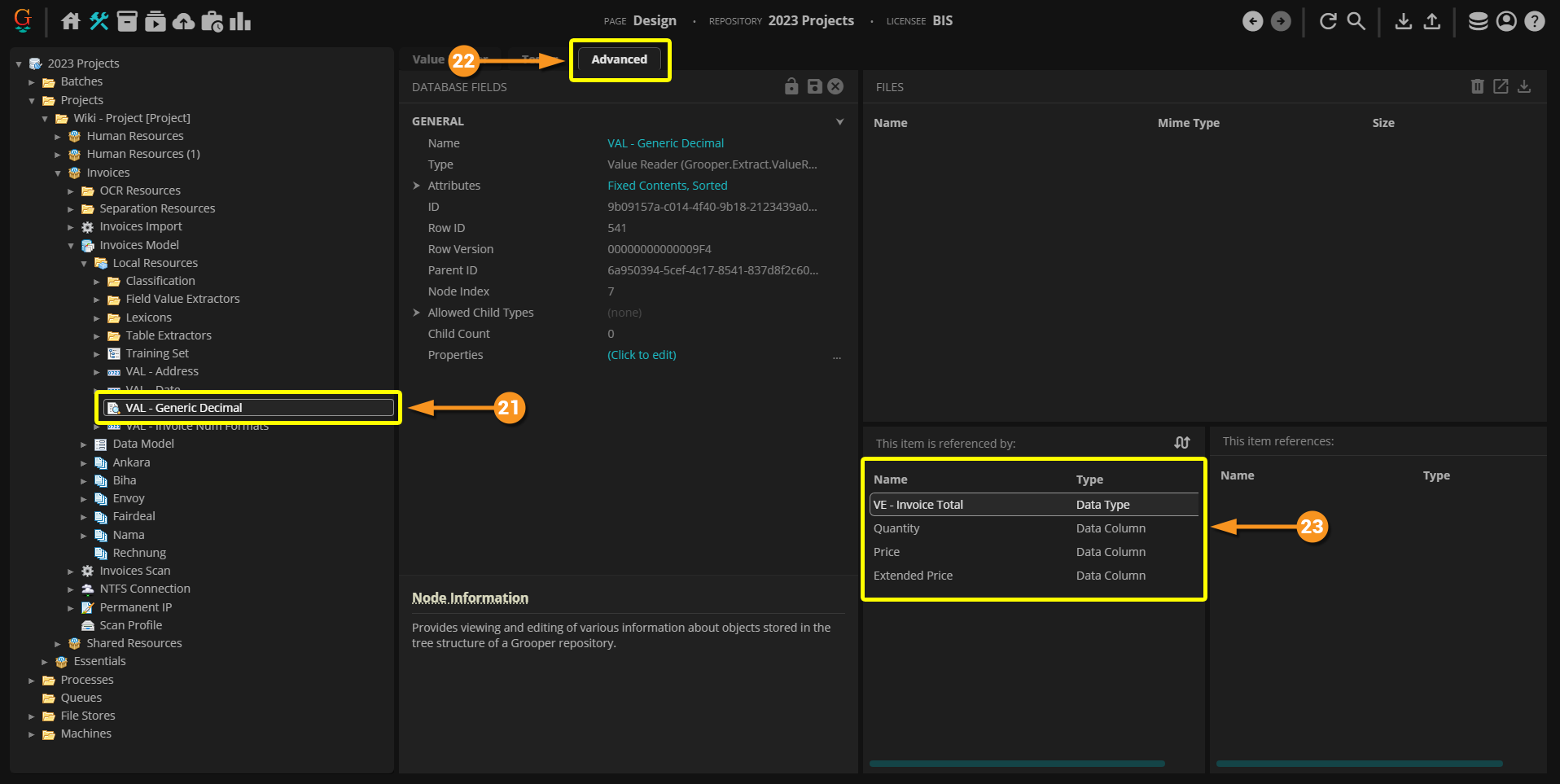Click the '(Click to edit)' Properties link
Screen dimensions: 1560x784
click(x=642, y=355)
